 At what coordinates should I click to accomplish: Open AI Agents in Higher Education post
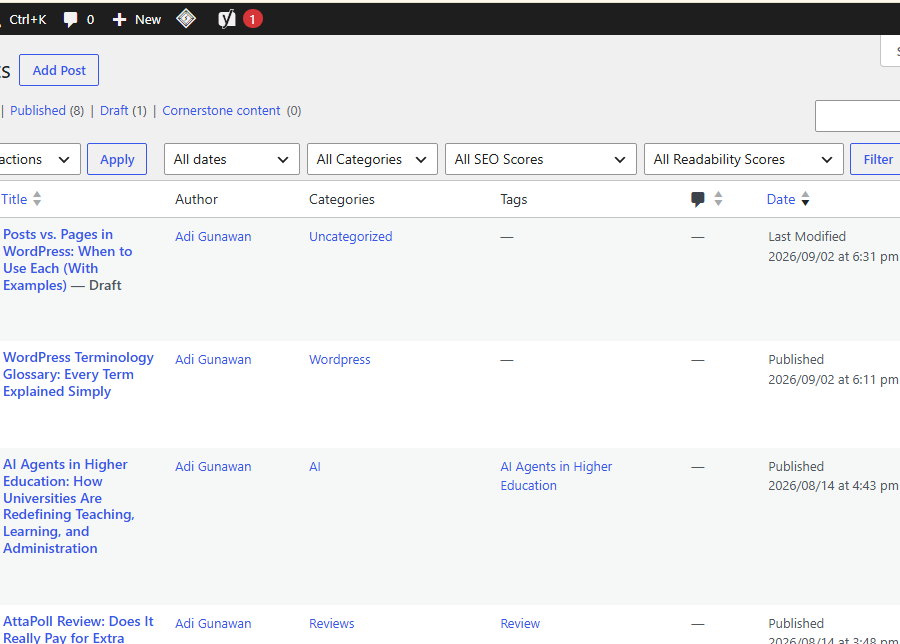tap(68, 506)
